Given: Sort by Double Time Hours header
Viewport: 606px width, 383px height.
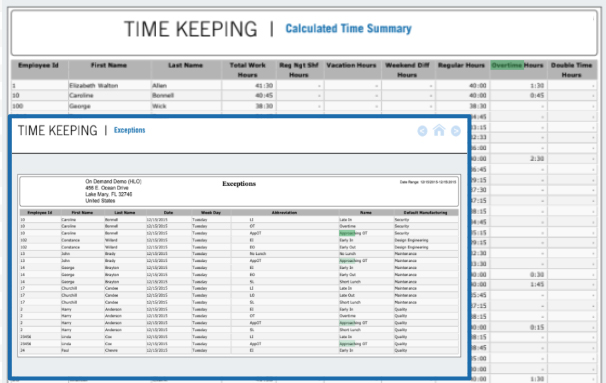Looking at the screenshot, I should click(x=571, y=70).
